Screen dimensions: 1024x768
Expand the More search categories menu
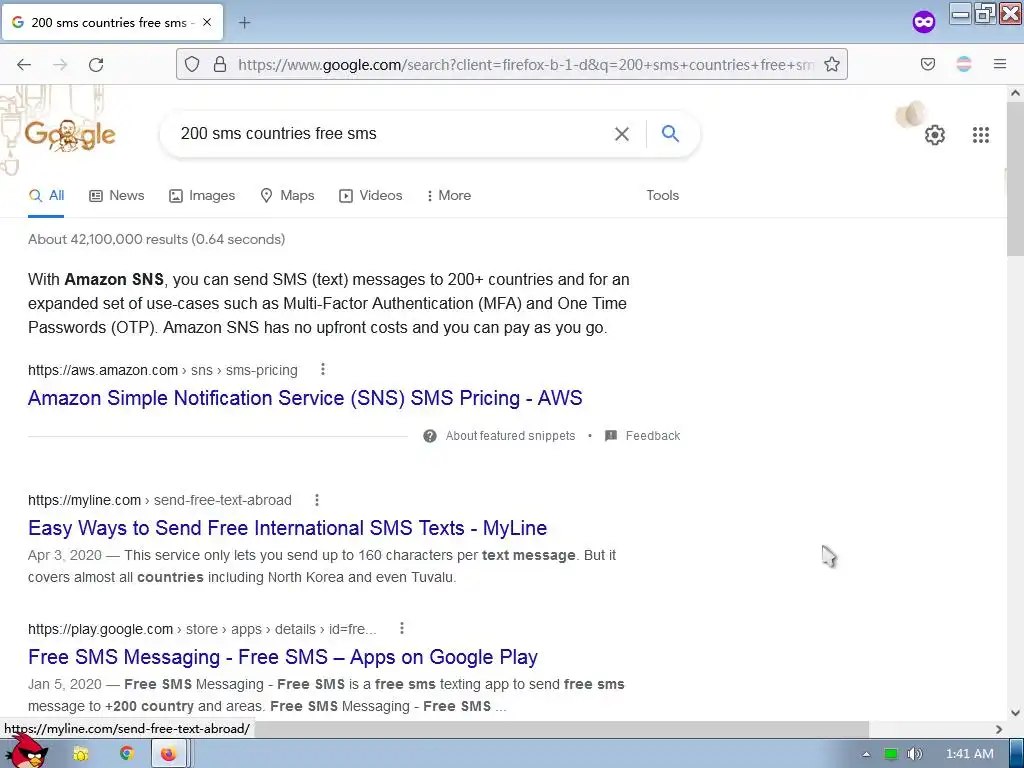[x=449, y=195]
